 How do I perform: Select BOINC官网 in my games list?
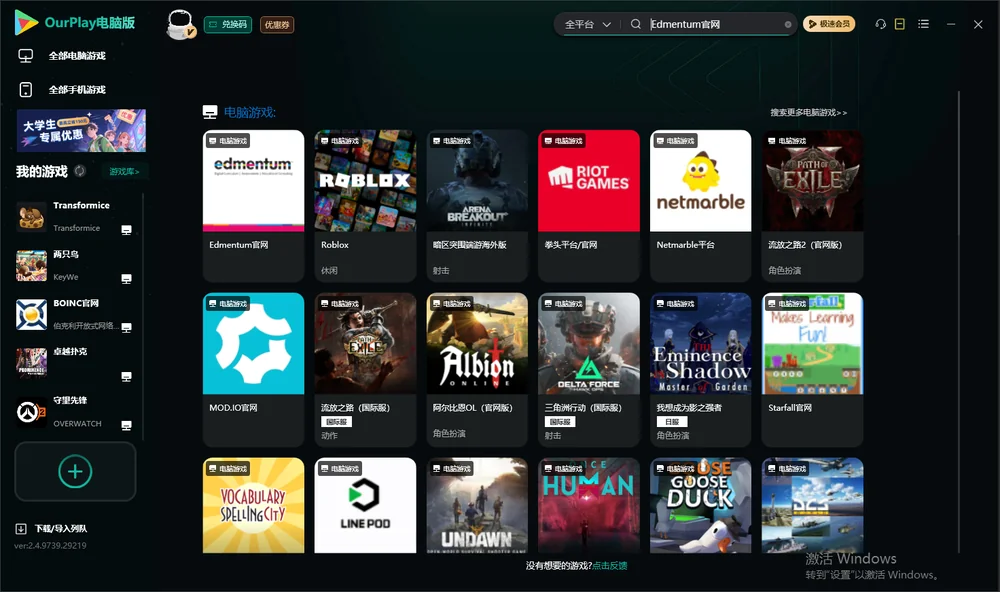coord(75,314)
